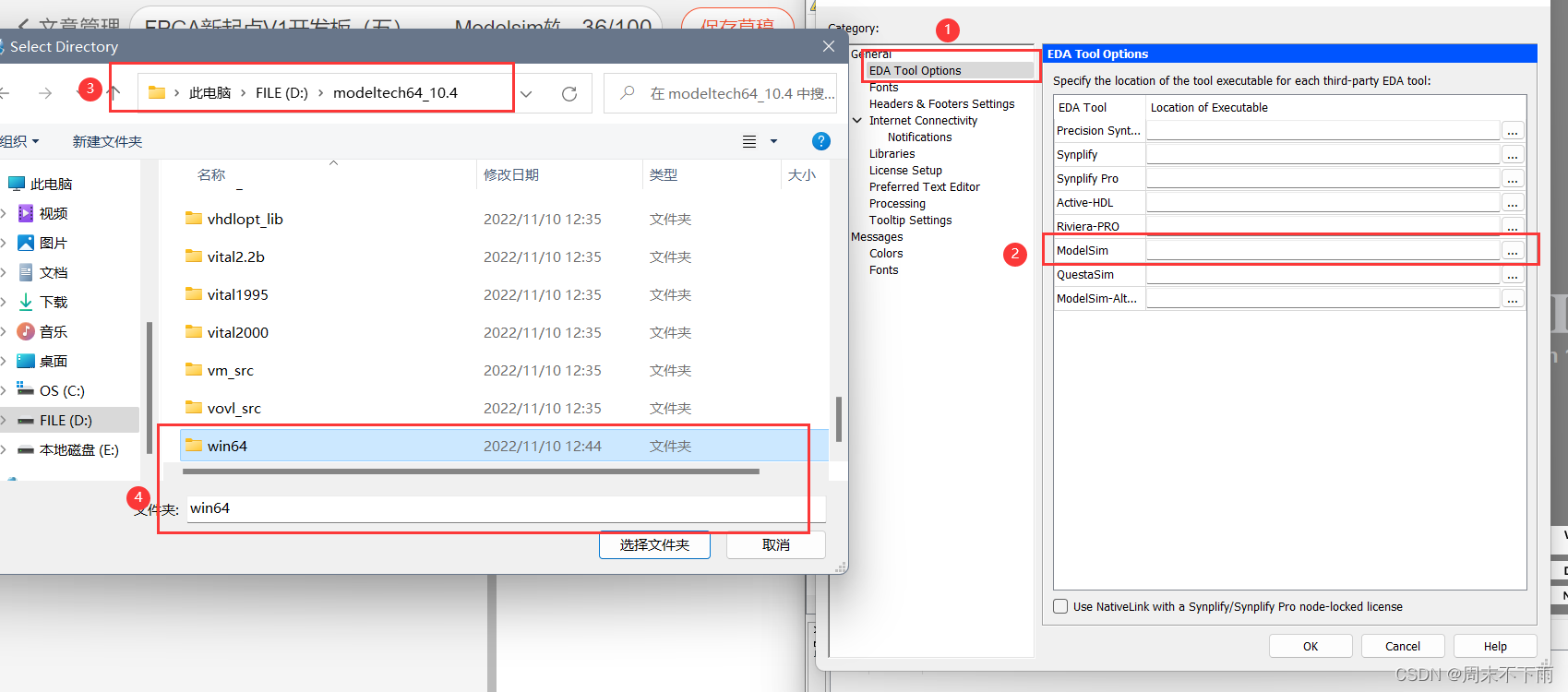
Task: Select Libraries category
Action: coord(892,154)
